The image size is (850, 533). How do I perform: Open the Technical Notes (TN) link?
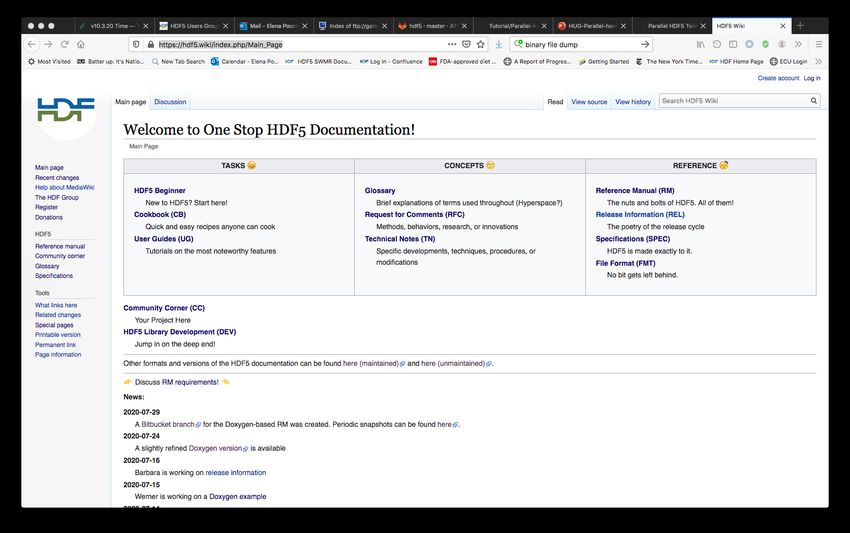click(400, 239)
